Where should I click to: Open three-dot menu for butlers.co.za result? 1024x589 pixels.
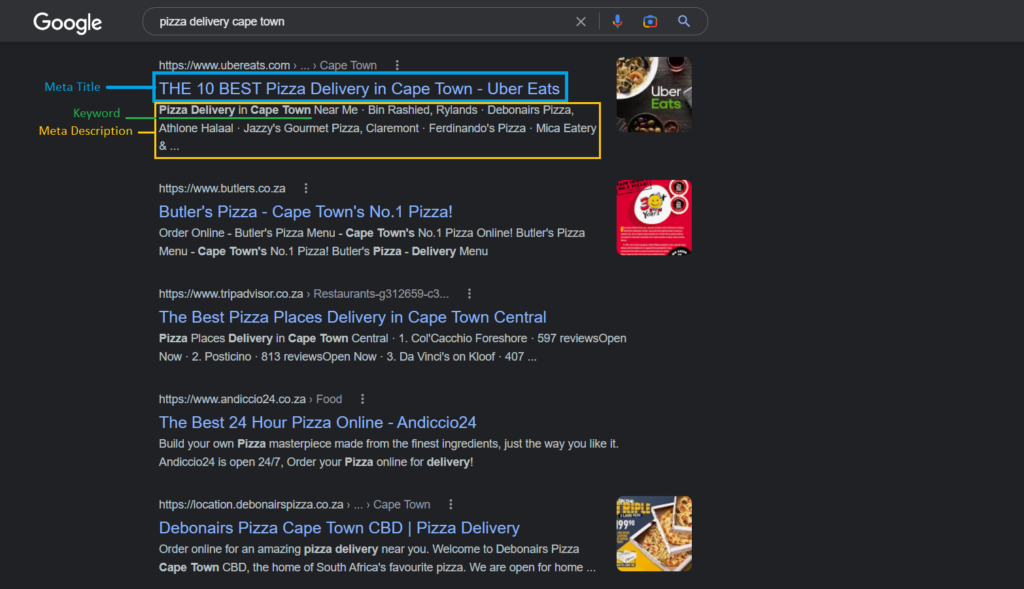click(306, 188)
